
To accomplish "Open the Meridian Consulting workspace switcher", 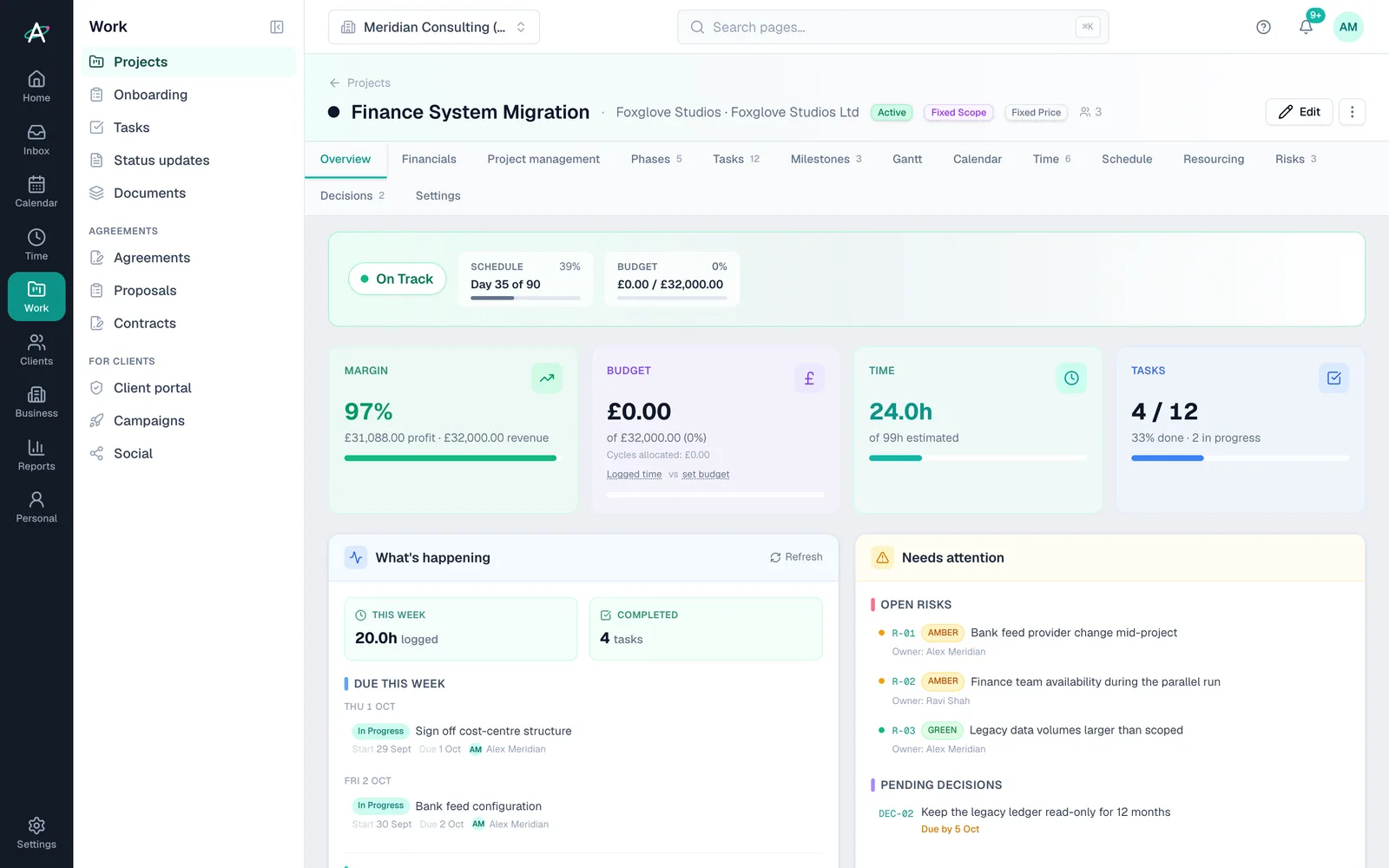I will (434, 27).
